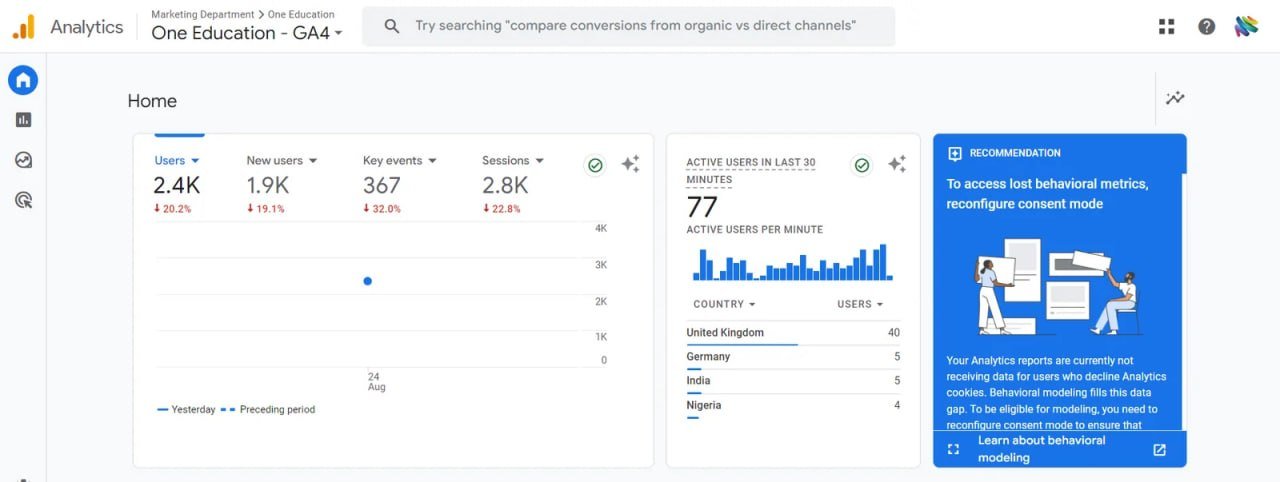
Task: Open behavioral modeling external link icon
Action: [x=1159, y=449]
